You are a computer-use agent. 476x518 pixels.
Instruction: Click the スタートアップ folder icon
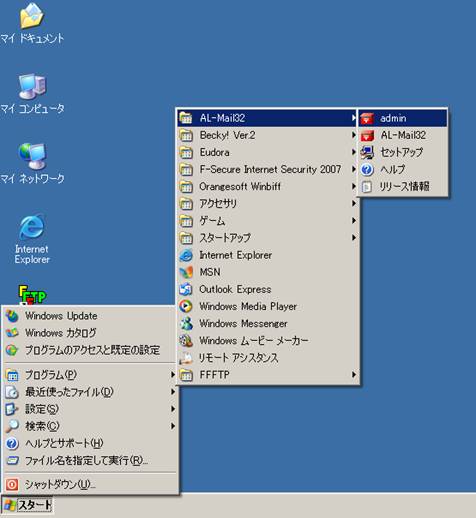(x=186, y=238)
